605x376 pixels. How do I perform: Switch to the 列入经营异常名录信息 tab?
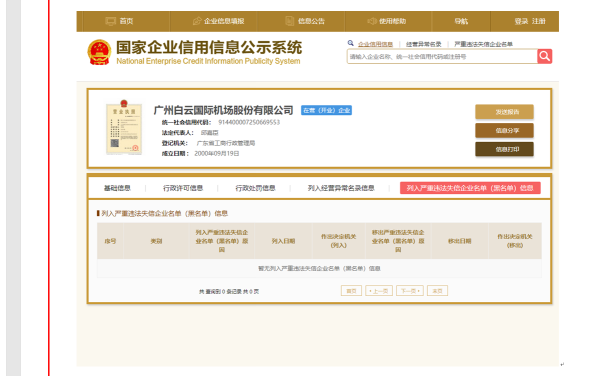[341, 188]
